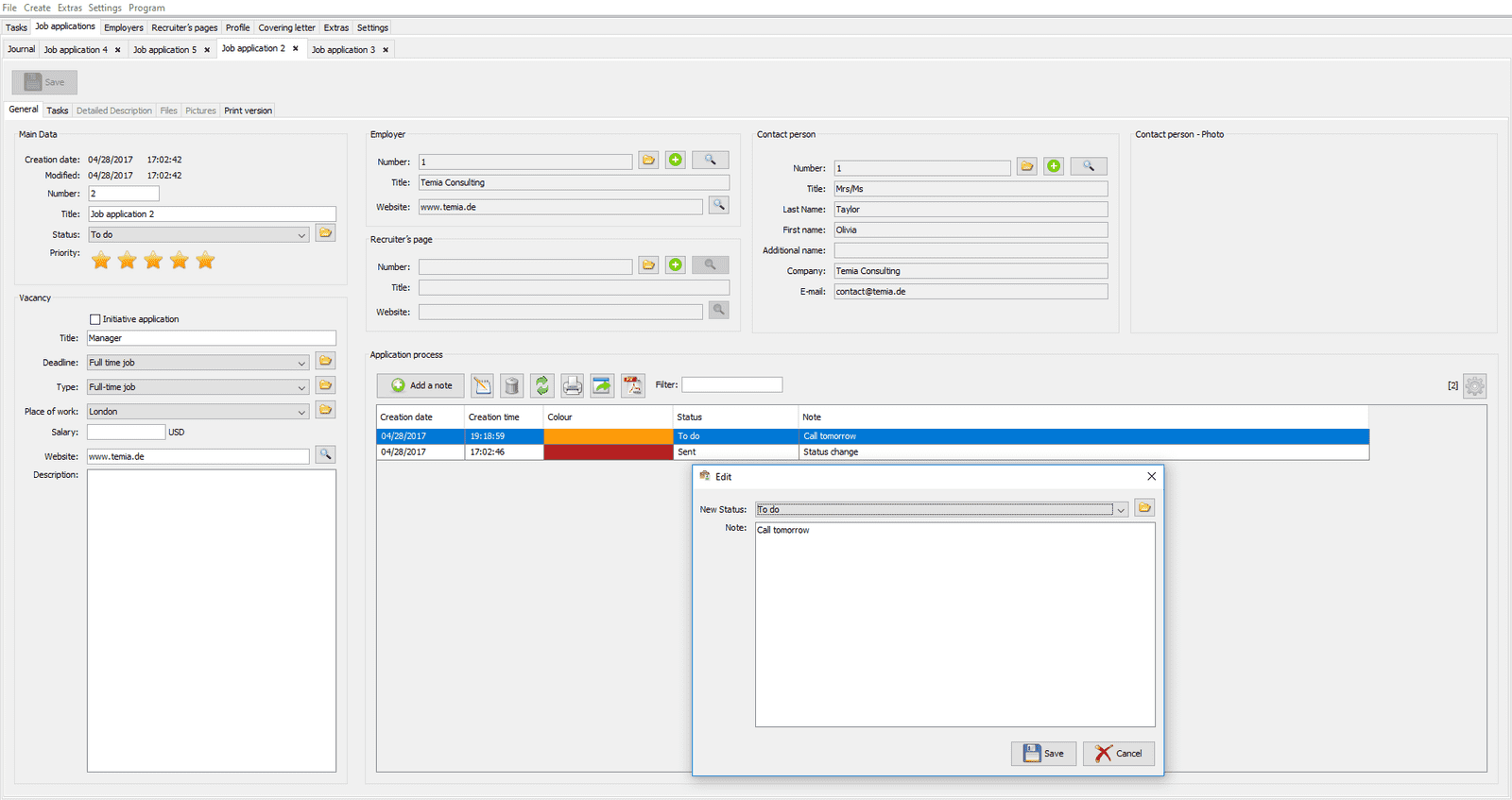Set priority to the fifth star
The image size is (1512, 800).
[x=205, y=260]
